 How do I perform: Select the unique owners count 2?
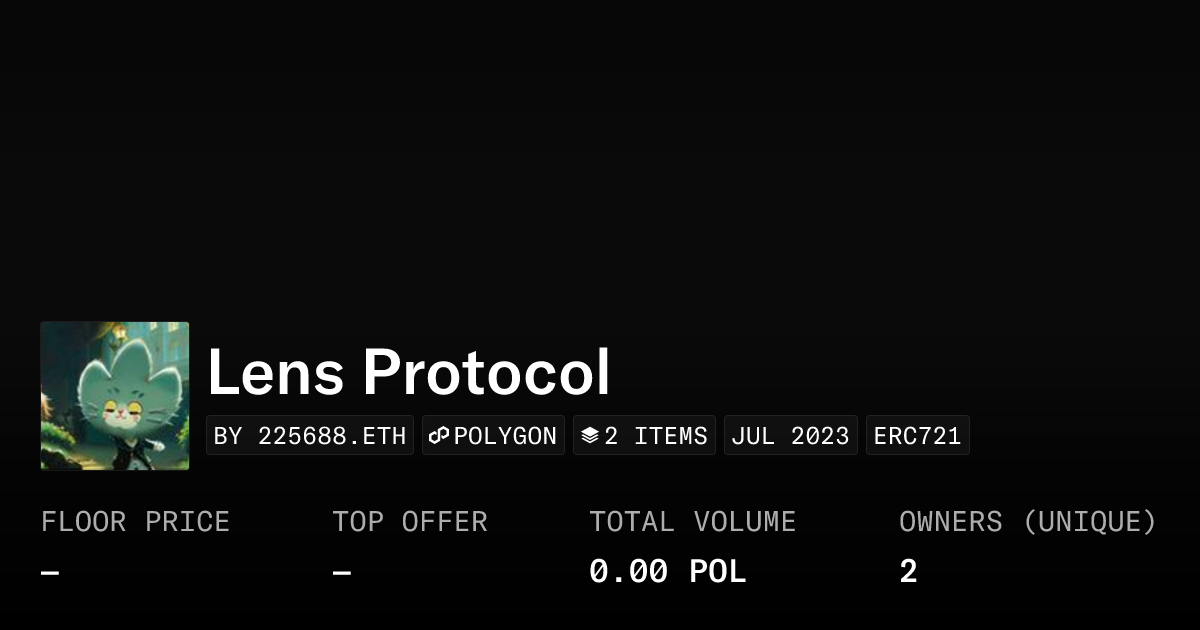pyautogui.click(x=908, y=572)
